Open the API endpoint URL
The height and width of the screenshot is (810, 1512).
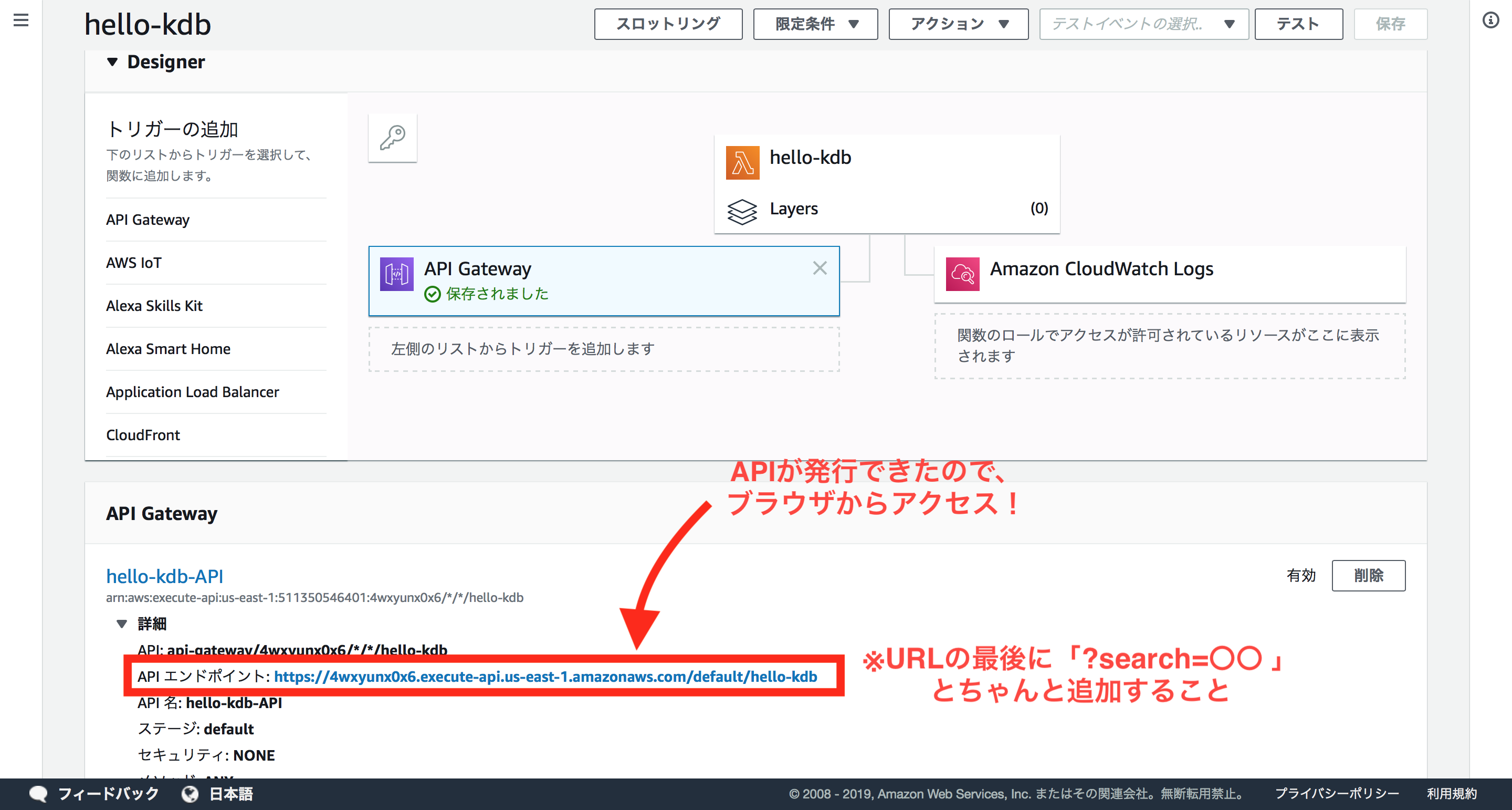545,677
